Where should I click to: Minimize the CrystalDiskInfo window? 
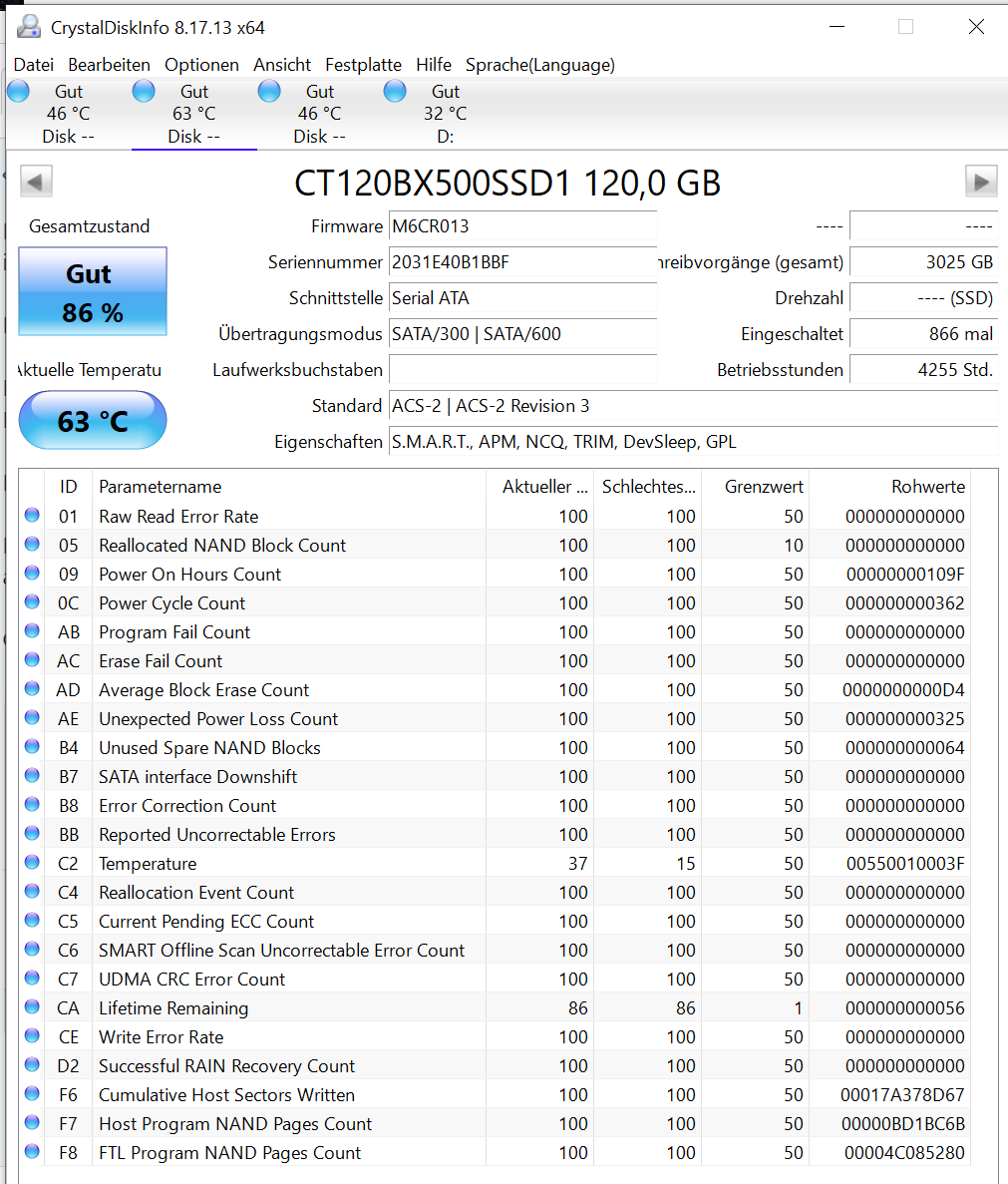[837, 26]
